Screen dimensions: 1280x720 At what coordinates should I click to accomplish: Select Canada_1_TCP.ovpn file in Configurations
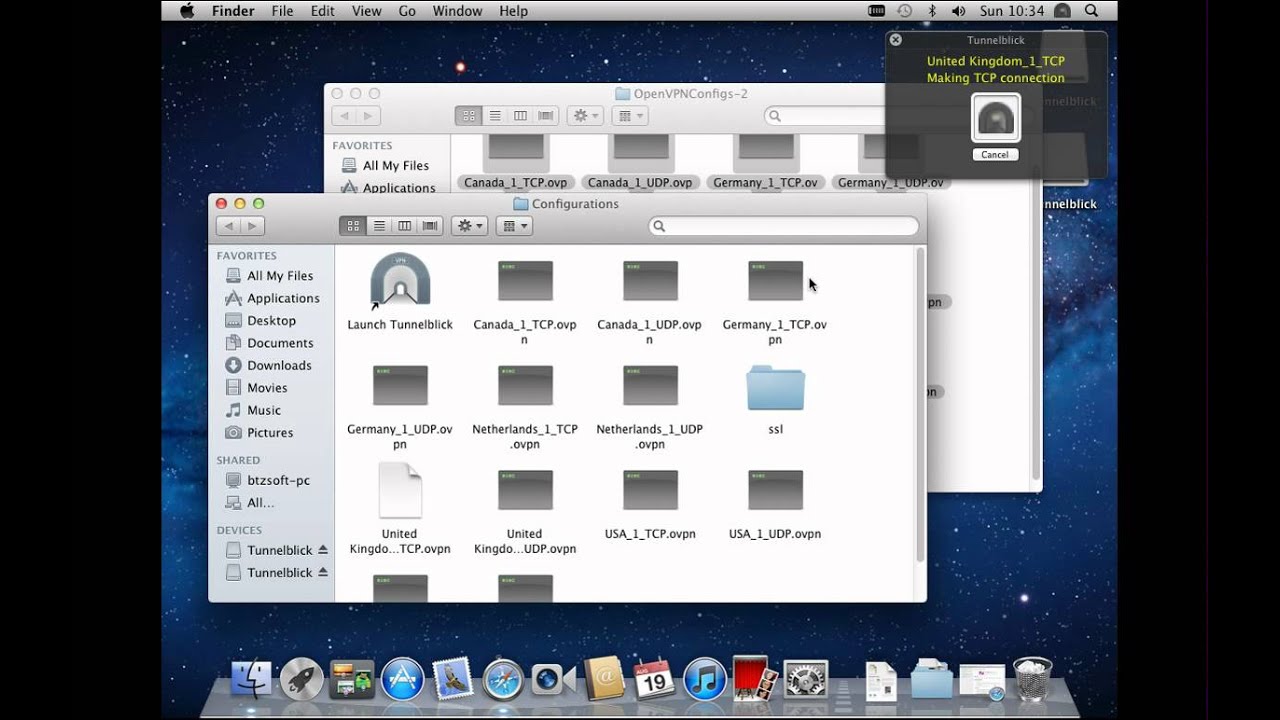(x=525, y=281)
